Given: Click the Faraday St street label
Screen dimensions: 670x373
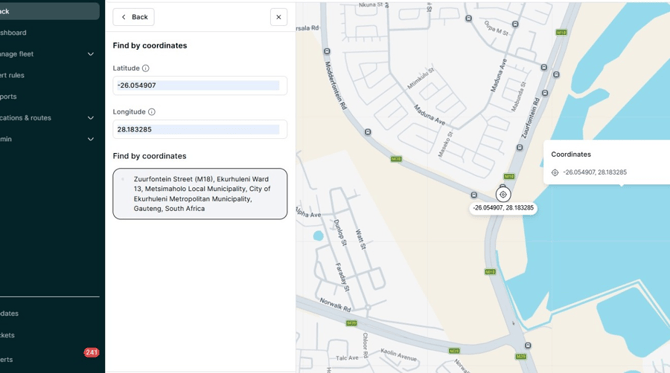Looking at the screenshot, I should tap(342, 278).
